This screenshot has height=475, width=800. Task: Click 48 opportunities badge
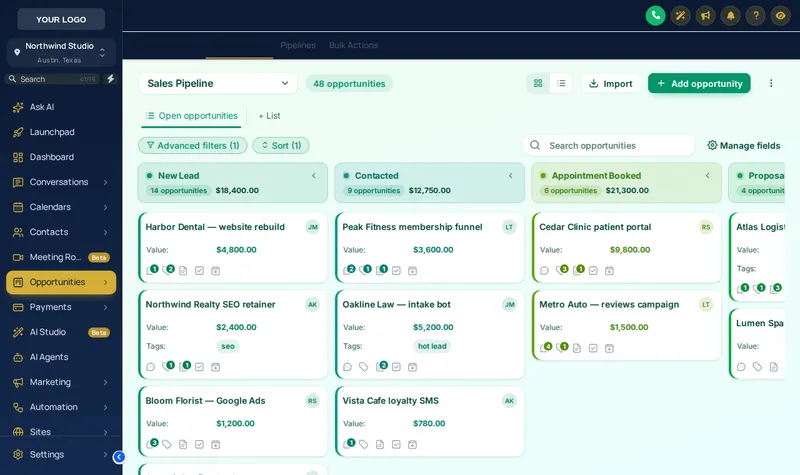point(349,84)
